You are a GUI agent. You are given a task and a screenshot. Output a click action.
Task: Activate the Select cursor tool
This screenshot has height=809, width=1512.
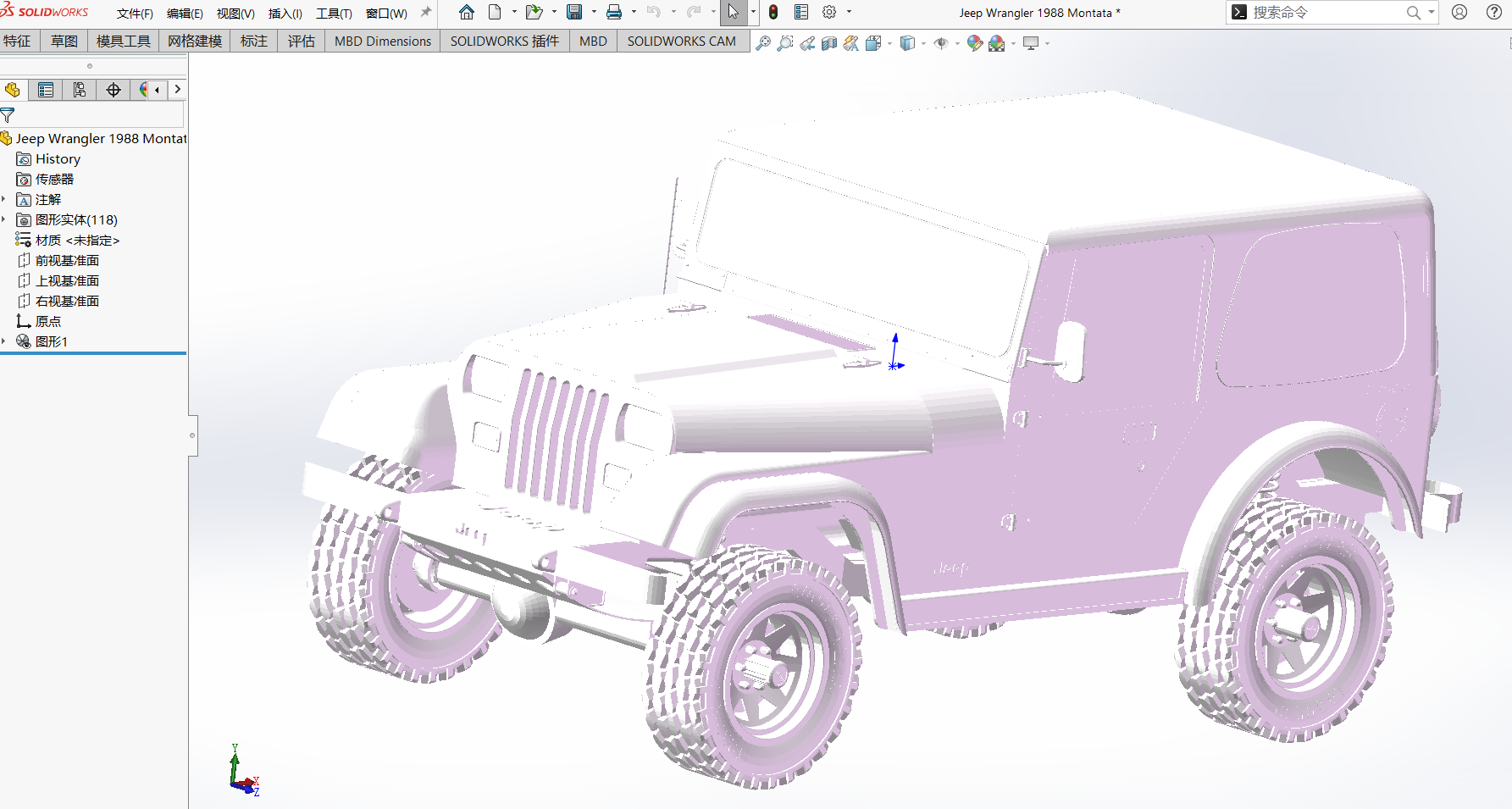(x=733, y=12)
